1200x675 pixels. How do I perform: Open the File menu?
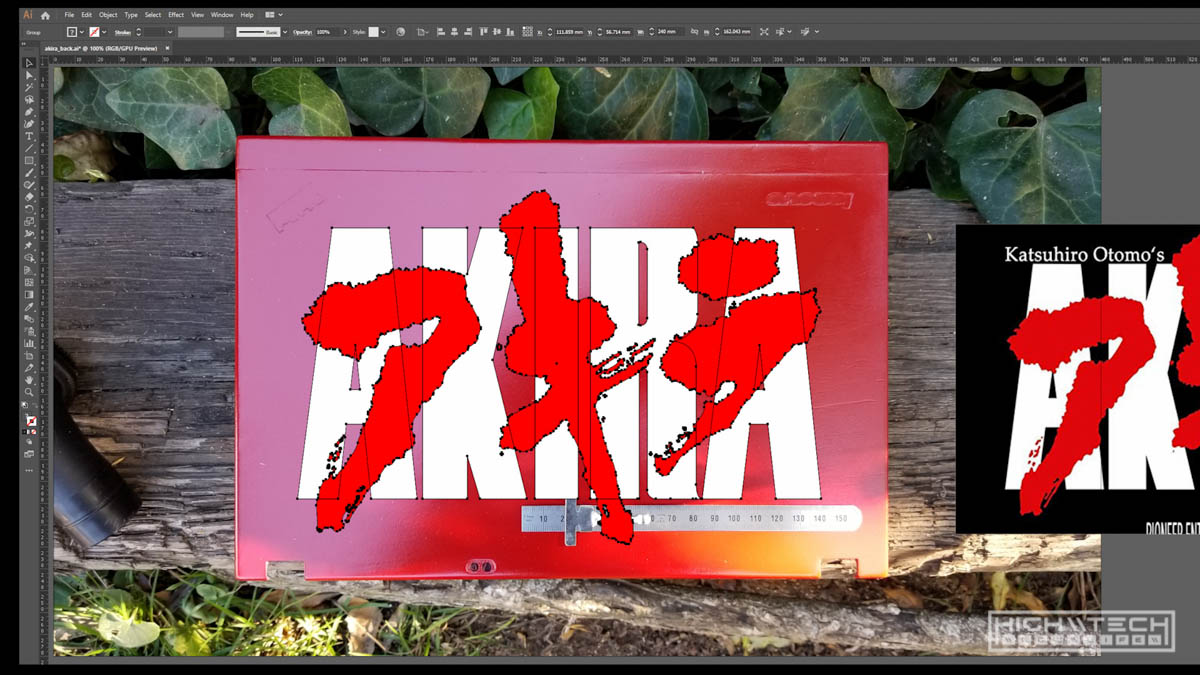[69, 15]
